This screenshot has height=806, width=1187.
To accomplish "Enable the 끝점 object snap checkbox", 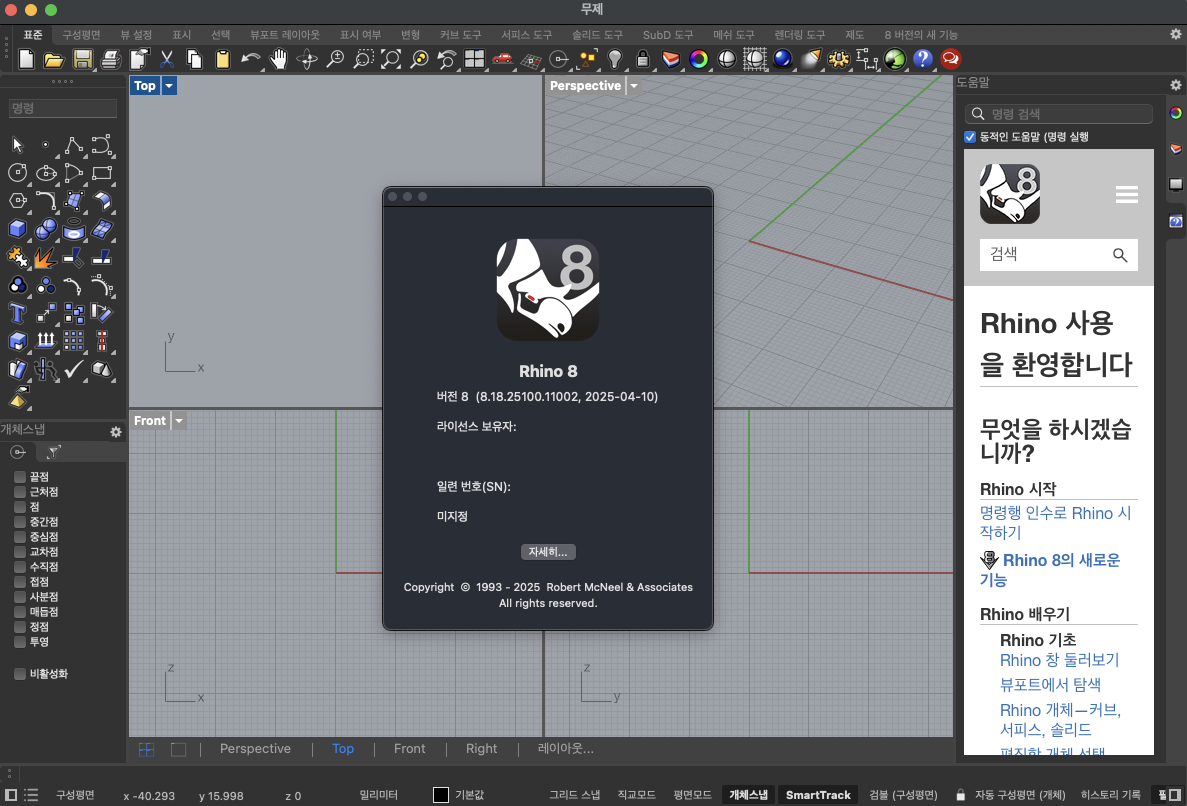I will pyautogui.click(x=20, y=477).
